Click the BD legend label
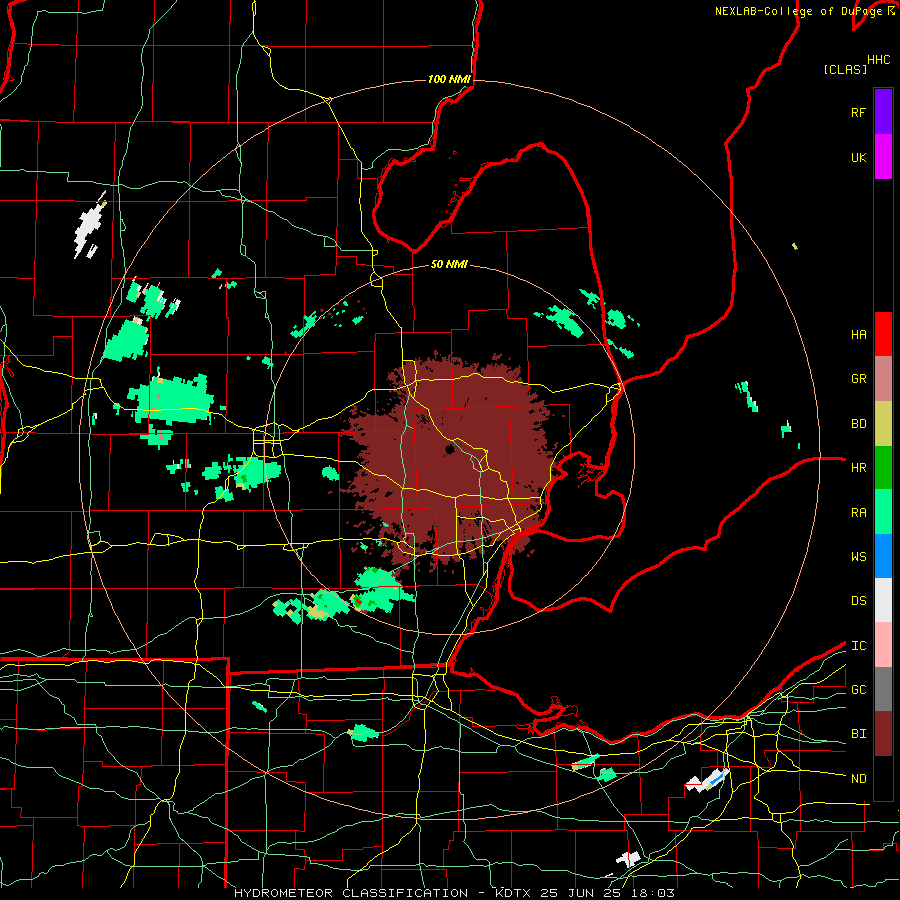Viewport: 900px width, 900px height. pyautogui.click(x=858, y=424)
